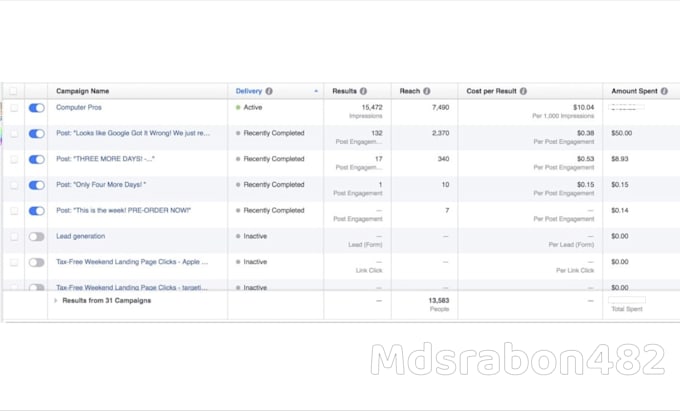Tick the checkbox for THREE MORE DAYS post

[x=14, y=160]
